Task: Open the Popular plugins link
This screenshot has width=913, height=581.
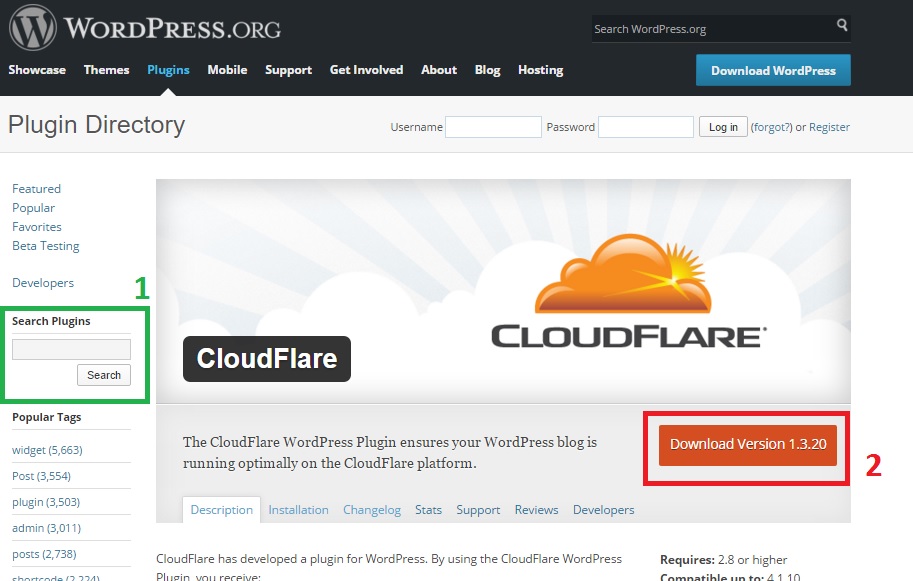Action: (x=33, y=208)
